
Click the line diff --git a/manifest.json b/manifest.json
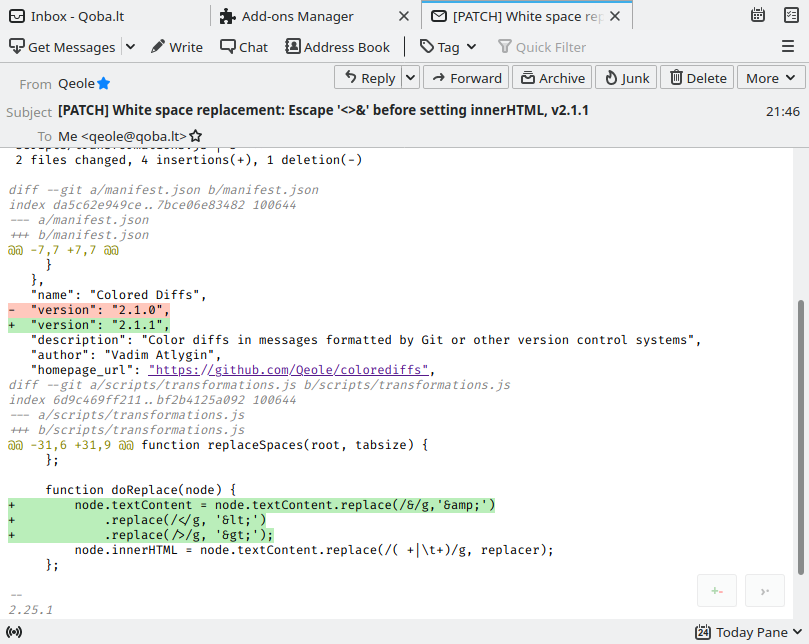pyautogui.click(x=164, y=190)
